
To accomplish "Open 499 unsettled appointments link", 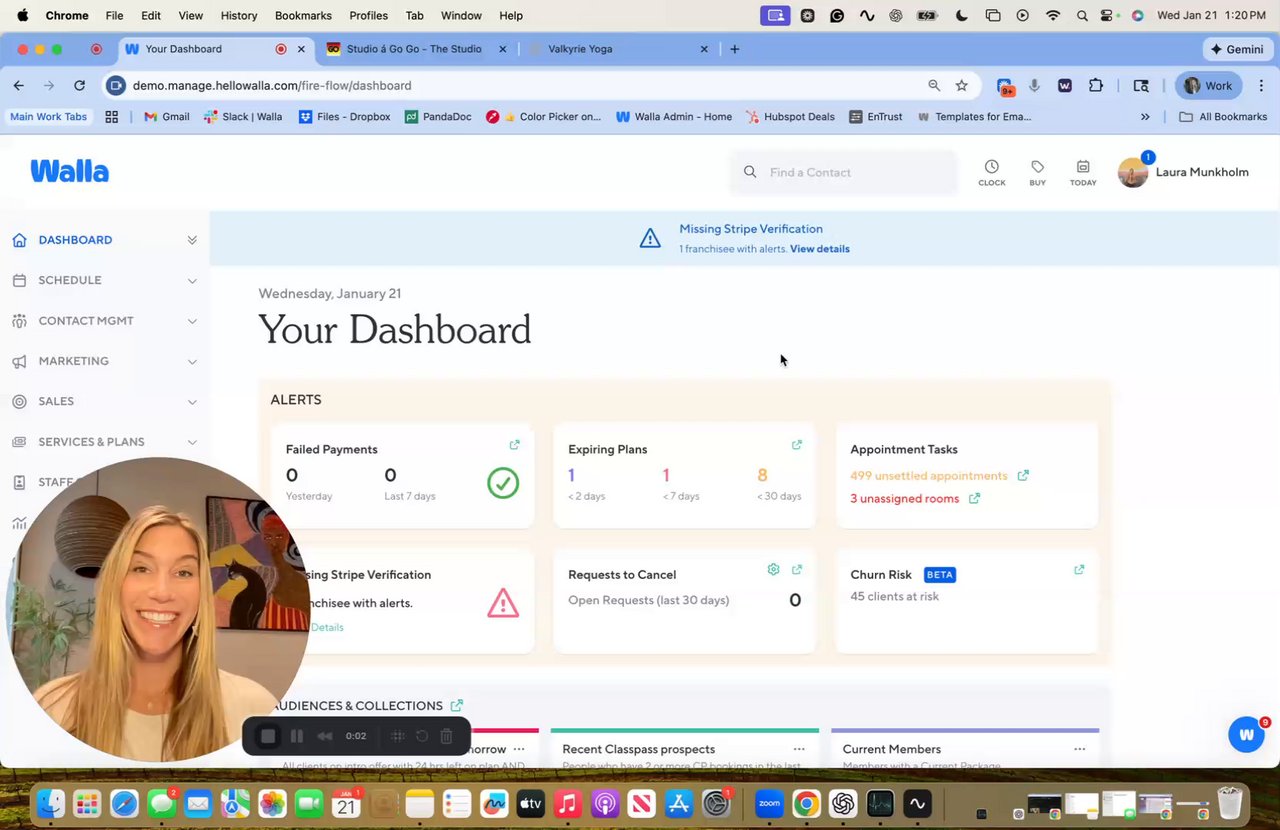I will tap(929, 476).
